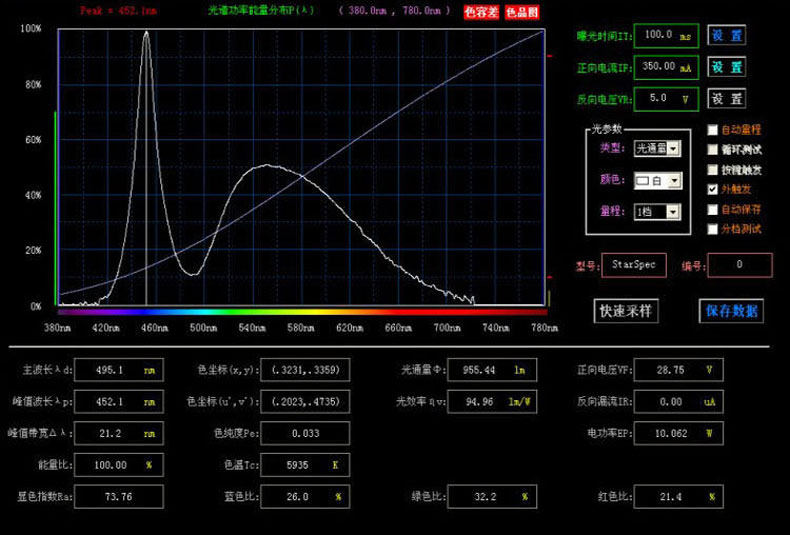Click 设置 button for exposure time IT
790x535 pixels.
[727, 35]
